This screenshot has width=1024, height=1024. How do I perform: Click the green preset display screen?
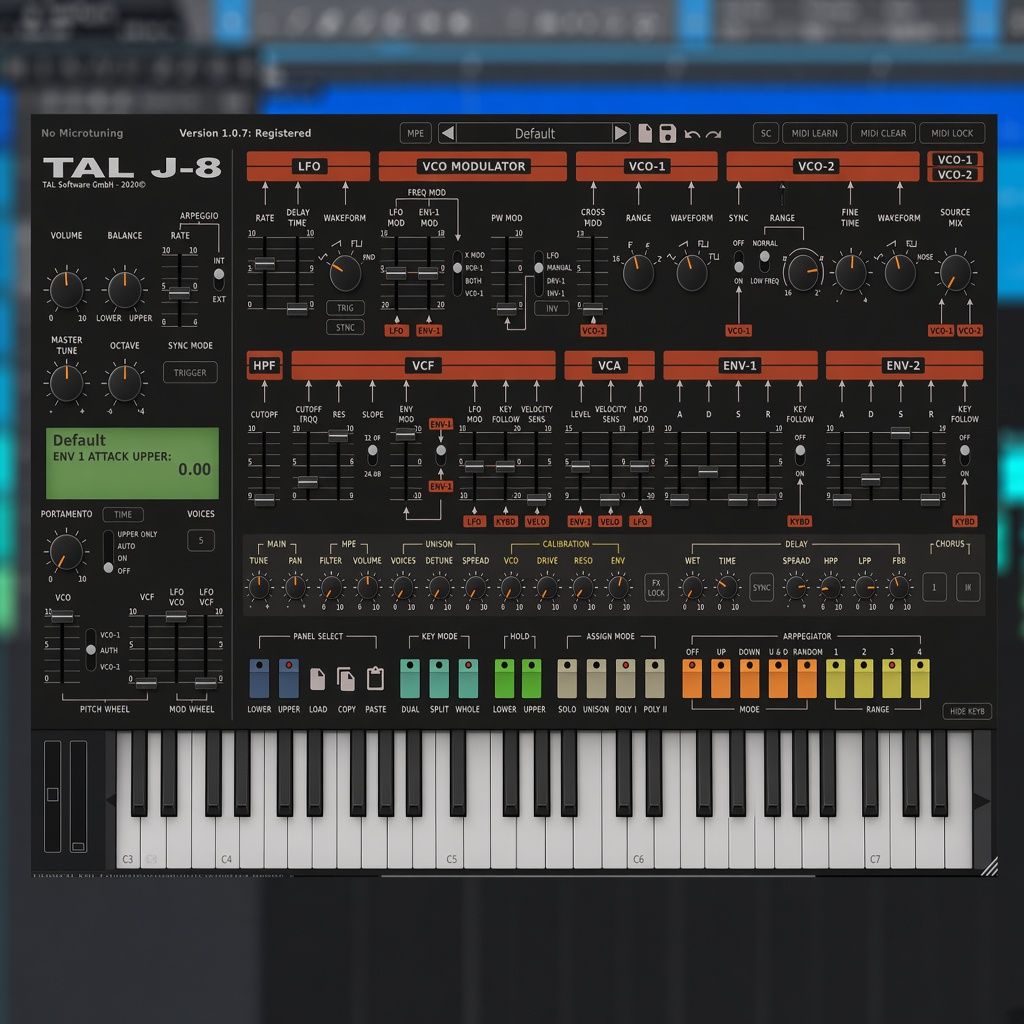(x=132, y=463)
